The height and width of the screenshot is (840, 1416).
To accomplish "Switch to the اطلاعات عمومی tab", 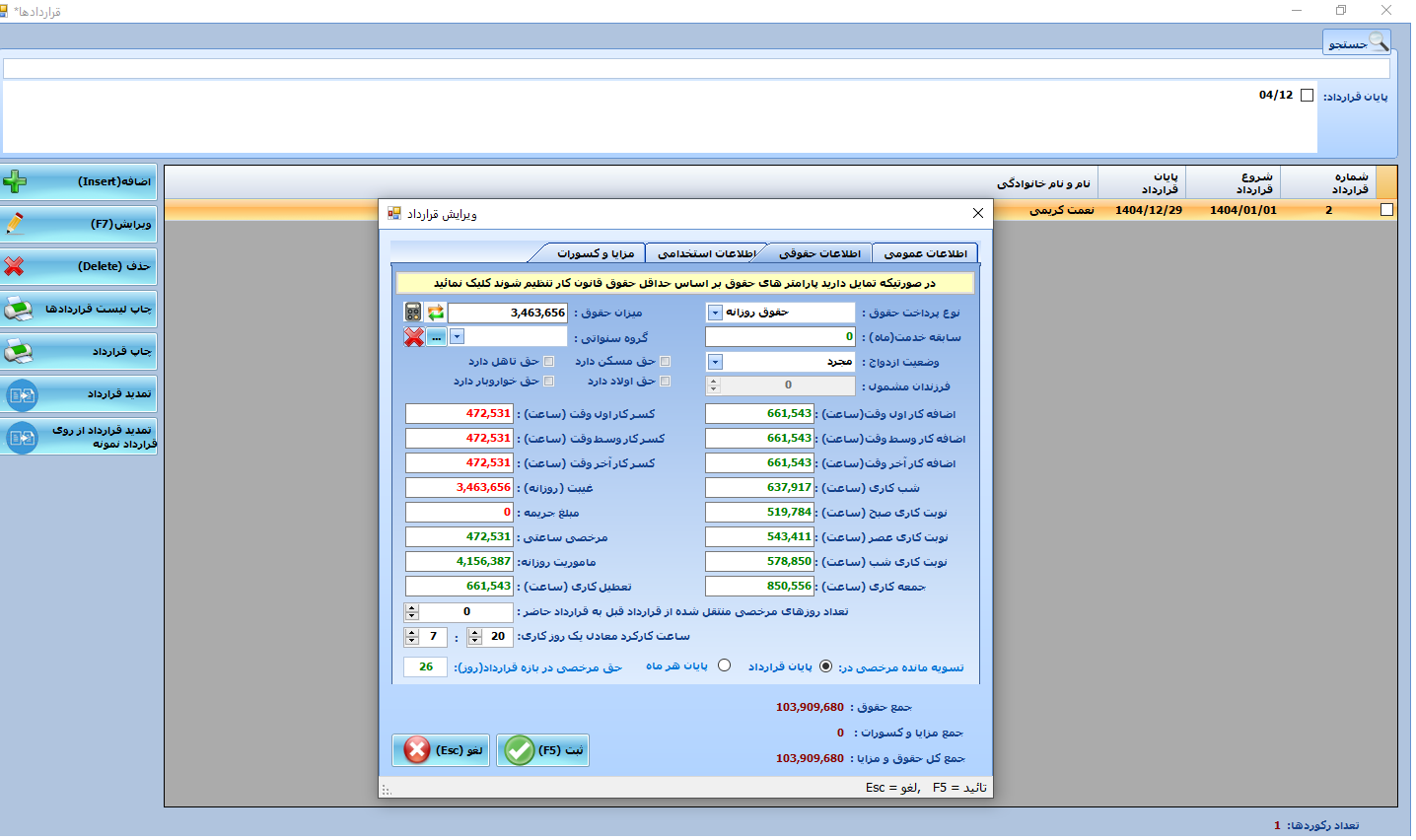I will pyautogui.click(x=925, y=254).
